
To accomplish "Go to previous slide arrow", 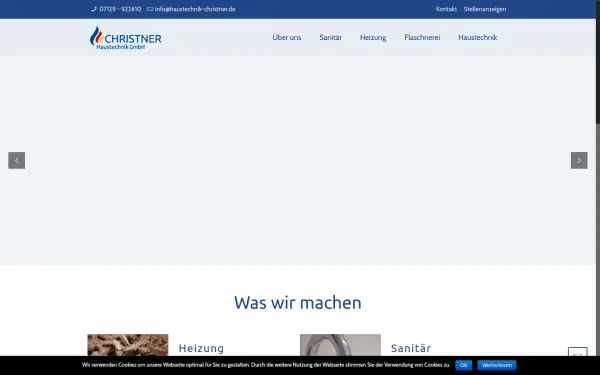I will click(16, 160).
